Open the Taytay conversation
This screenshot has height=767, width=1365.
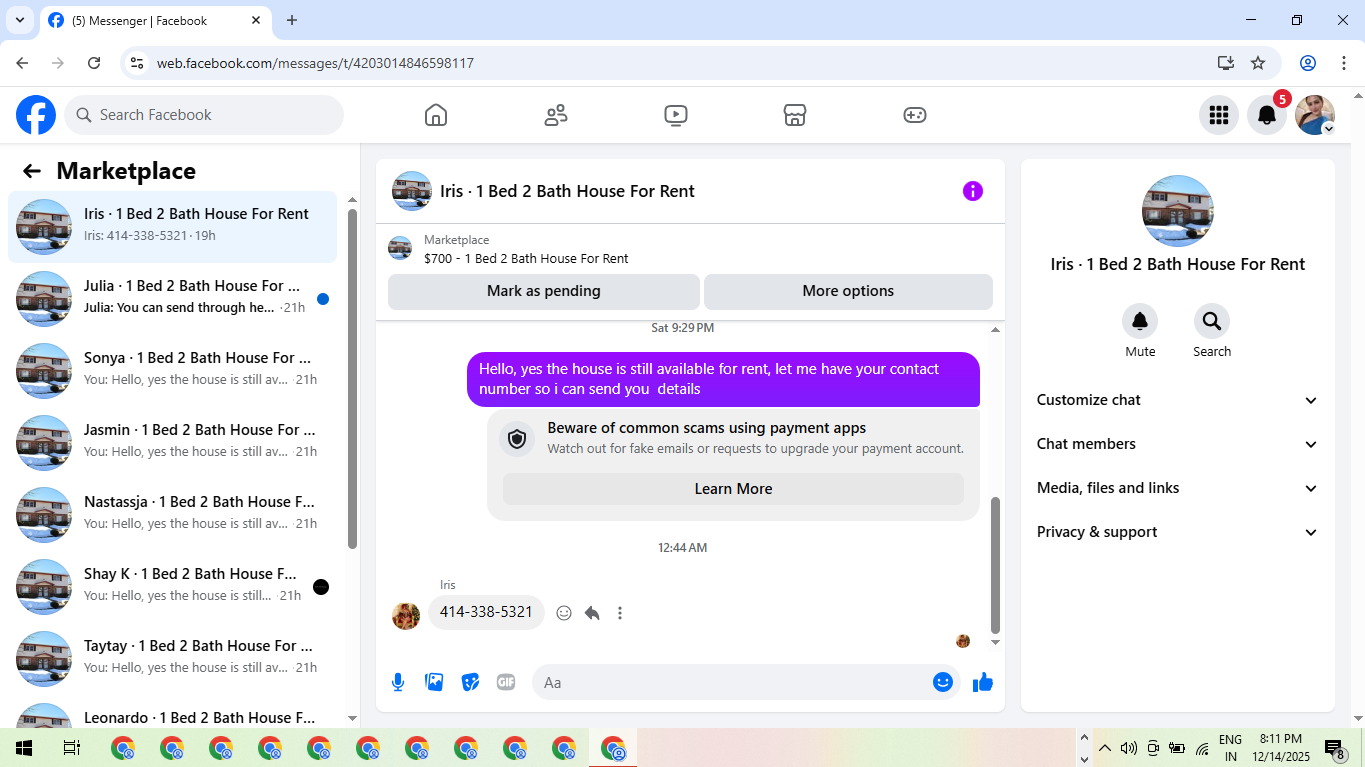coord(172,659)
